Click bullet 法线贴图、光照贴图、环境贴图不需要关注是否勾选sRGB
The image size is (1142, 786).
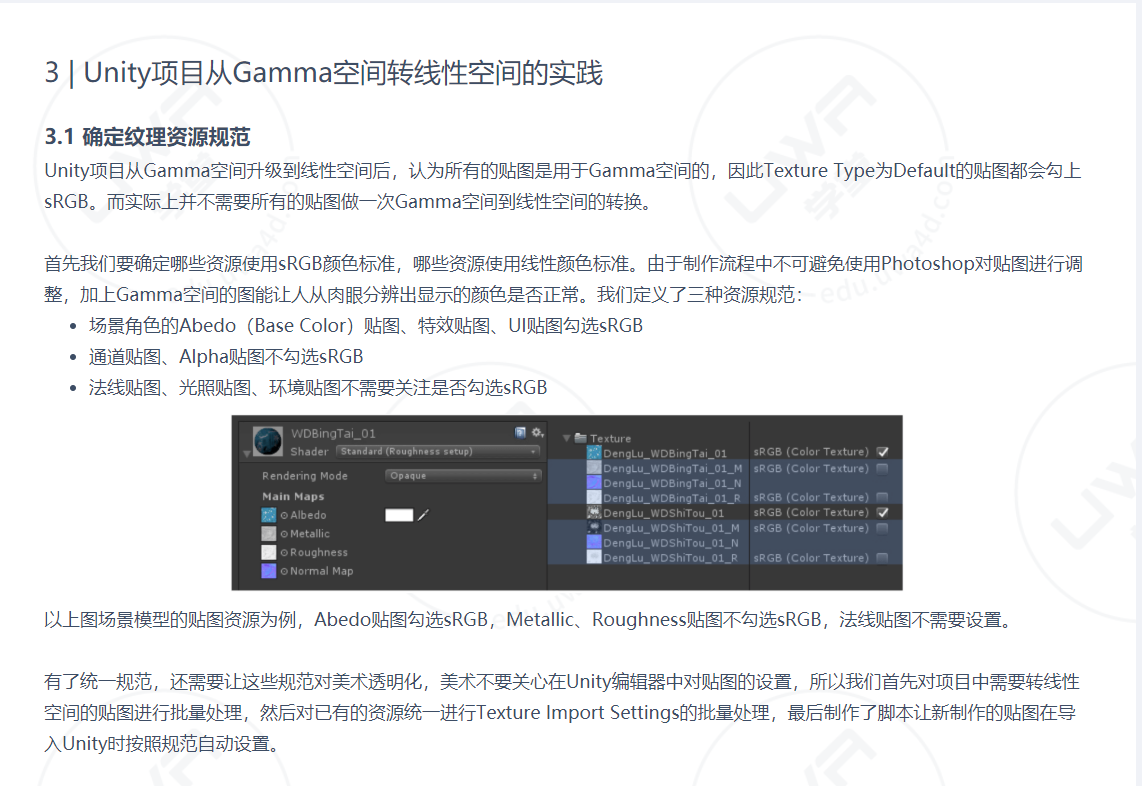point(318,388)
